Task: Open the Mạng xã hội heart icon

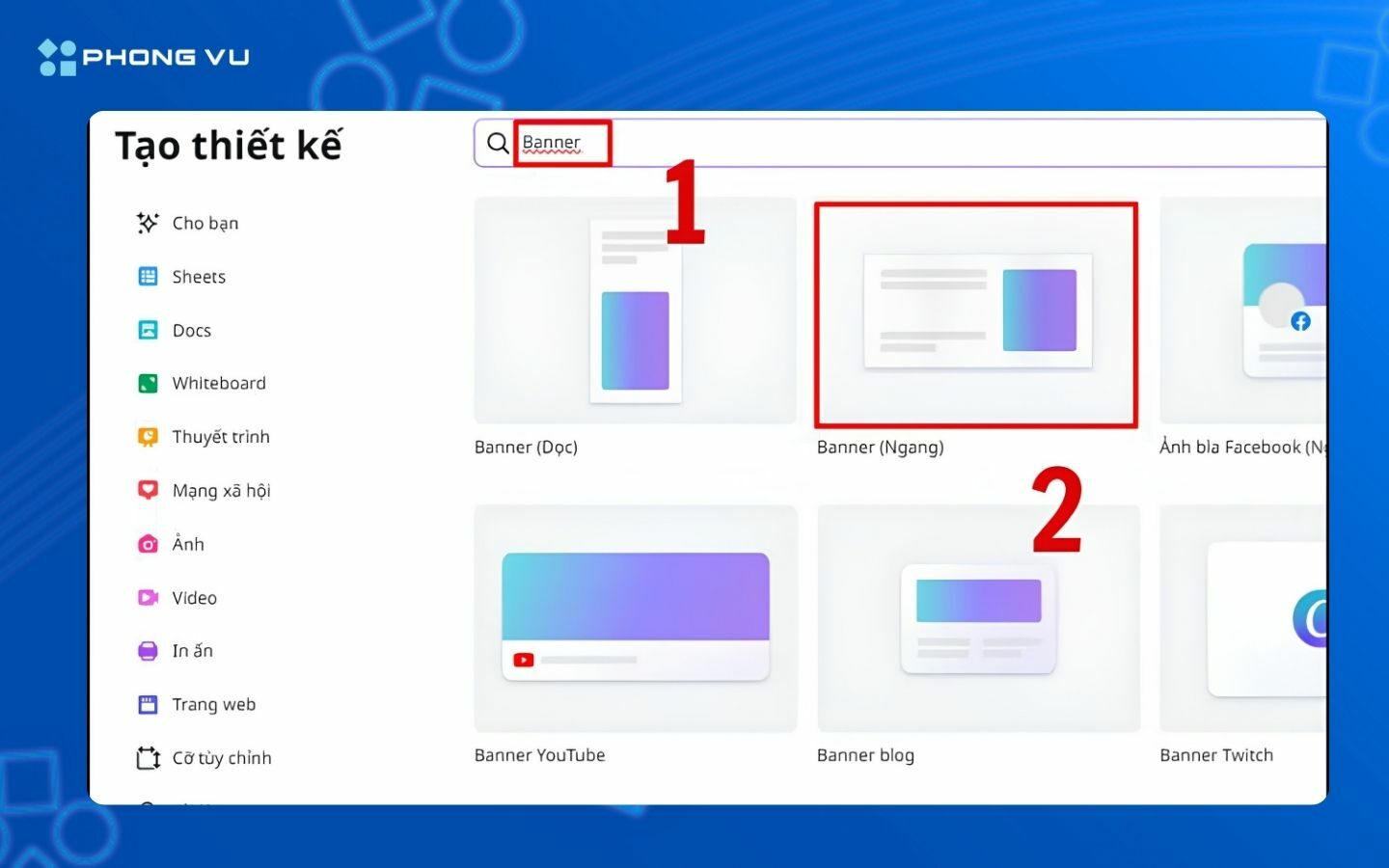Action: click(148, 490)
